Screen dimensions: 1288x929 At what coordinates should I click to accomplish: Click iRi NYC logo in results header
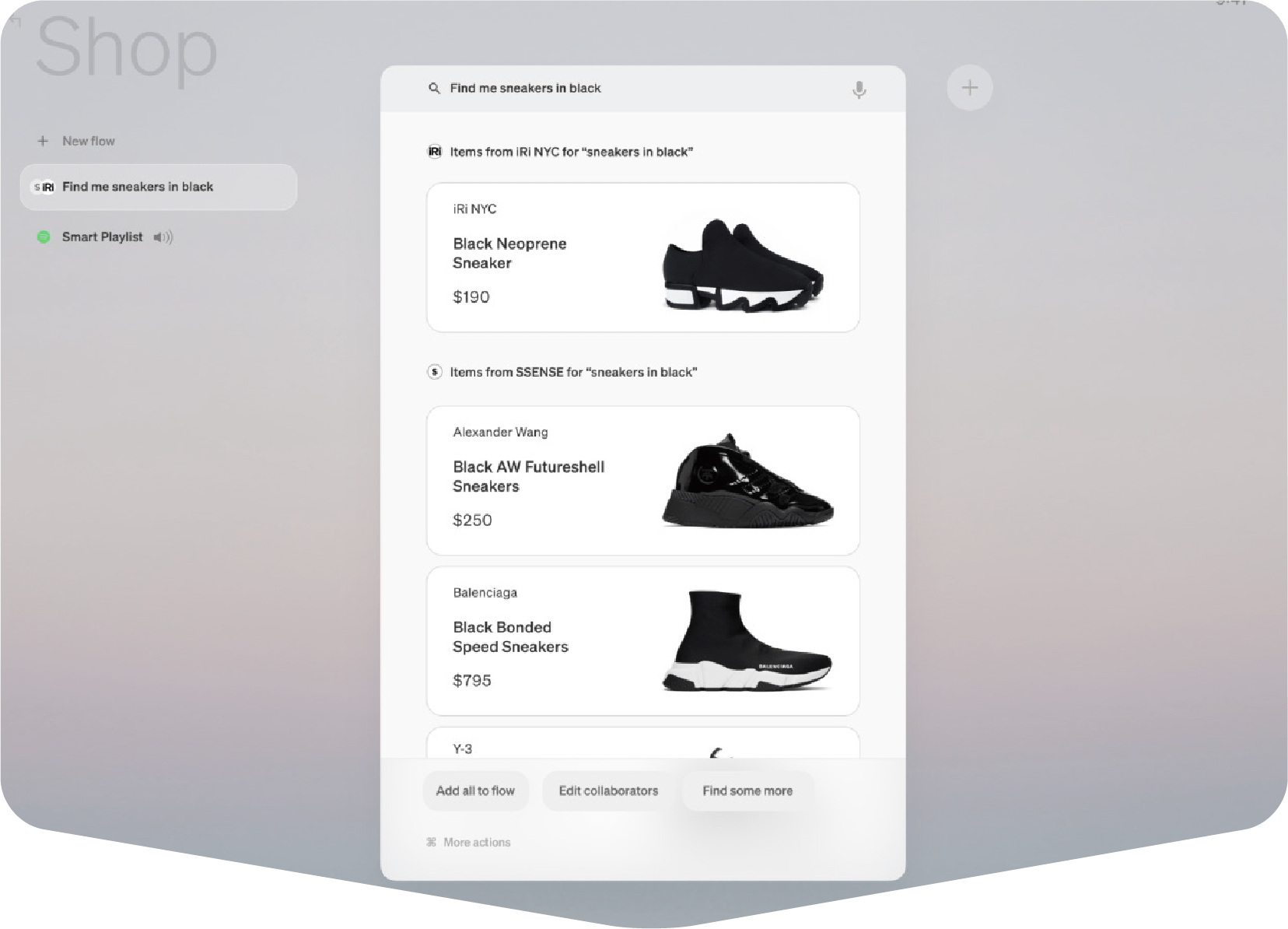point(435,152)
